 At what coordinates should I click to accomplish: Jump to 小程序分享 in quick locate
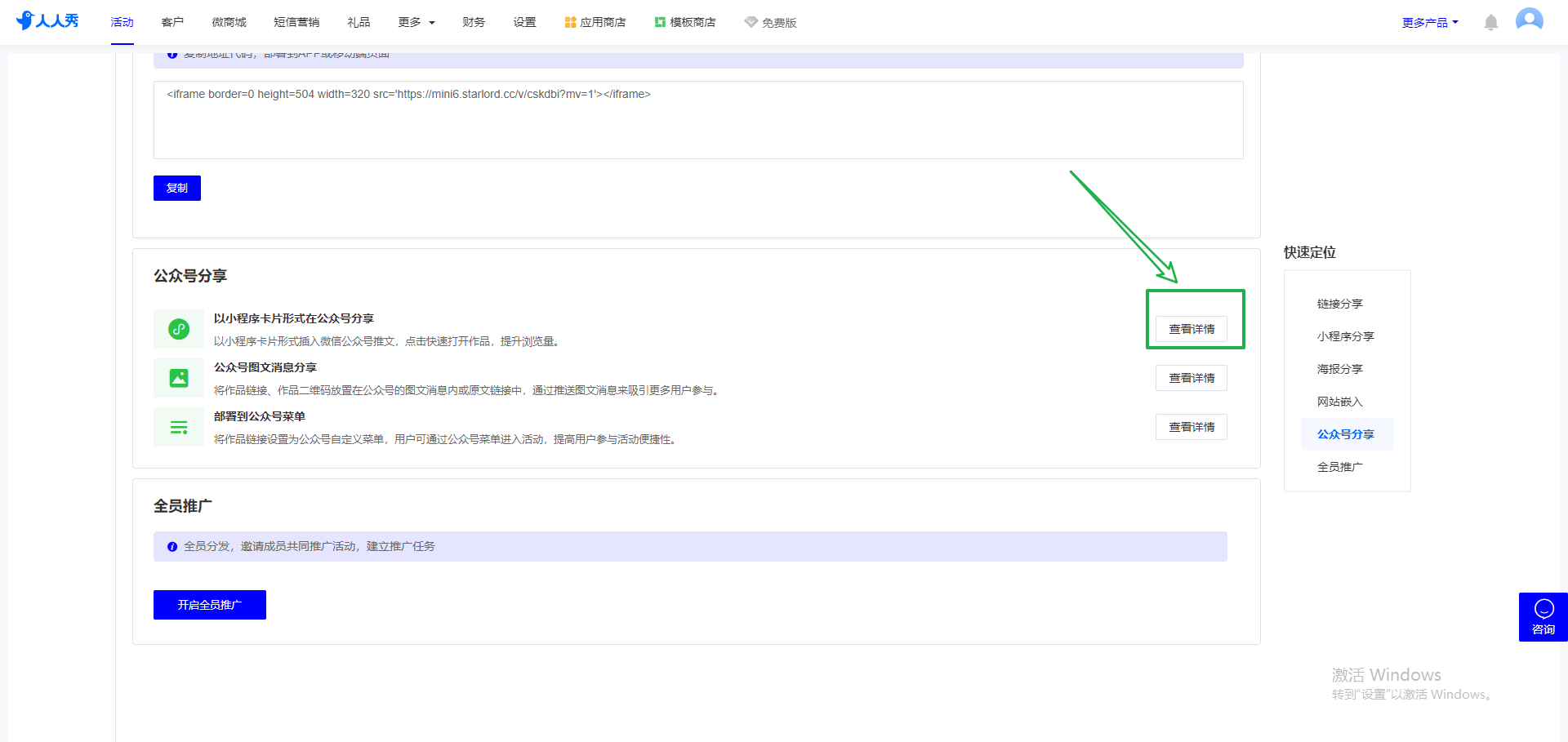(1346, 336)
